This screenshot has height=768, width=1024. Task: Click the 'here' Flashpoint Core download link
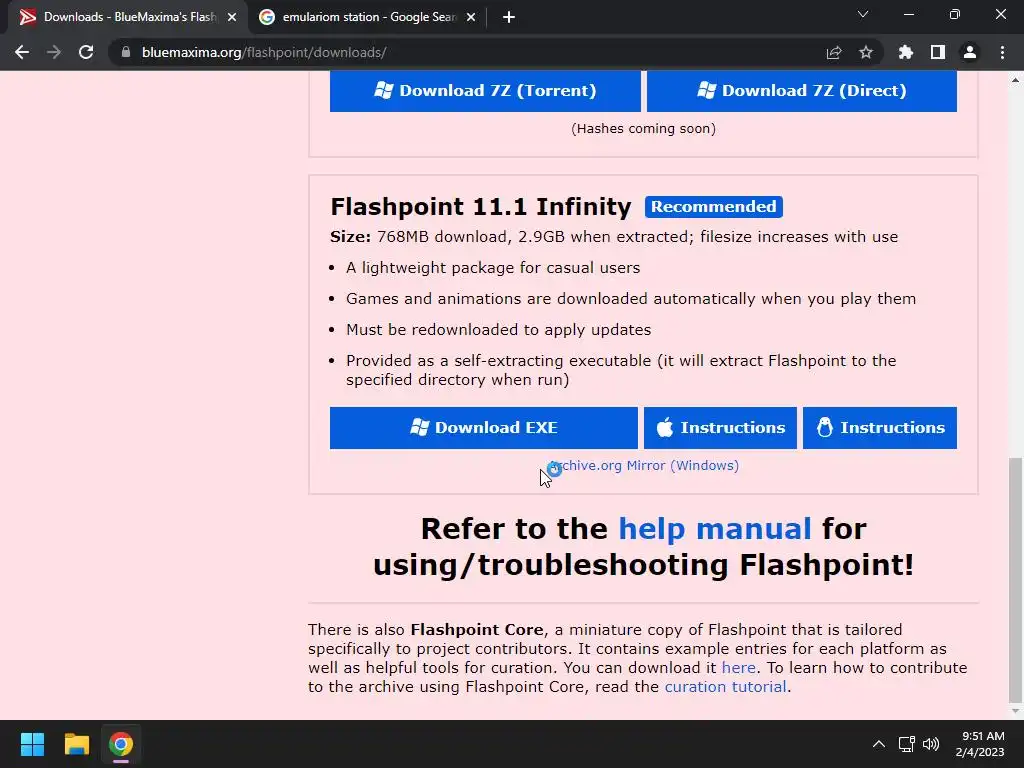[x=739, y=667]
